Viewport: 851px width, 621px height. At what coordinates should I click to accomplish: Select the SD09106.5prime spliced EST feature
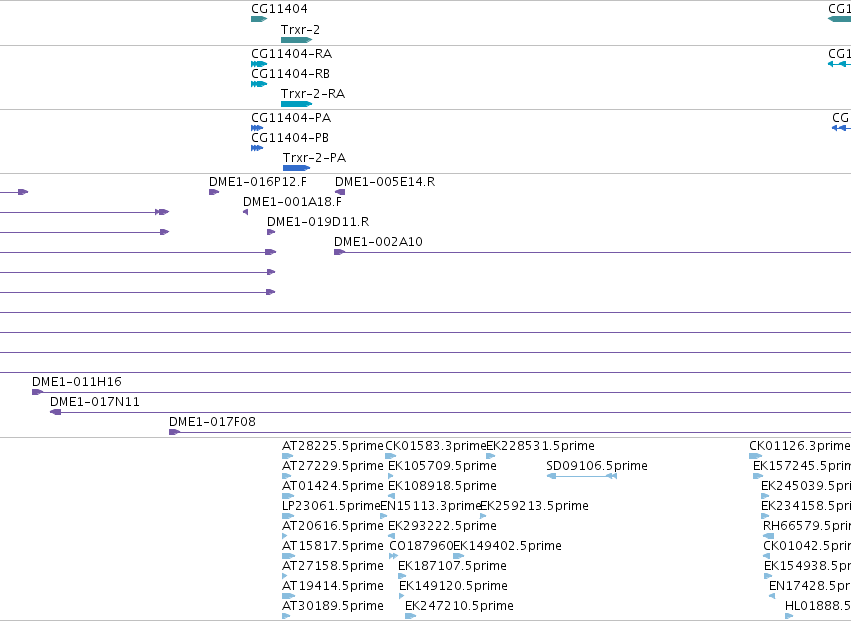click(582, 476)
